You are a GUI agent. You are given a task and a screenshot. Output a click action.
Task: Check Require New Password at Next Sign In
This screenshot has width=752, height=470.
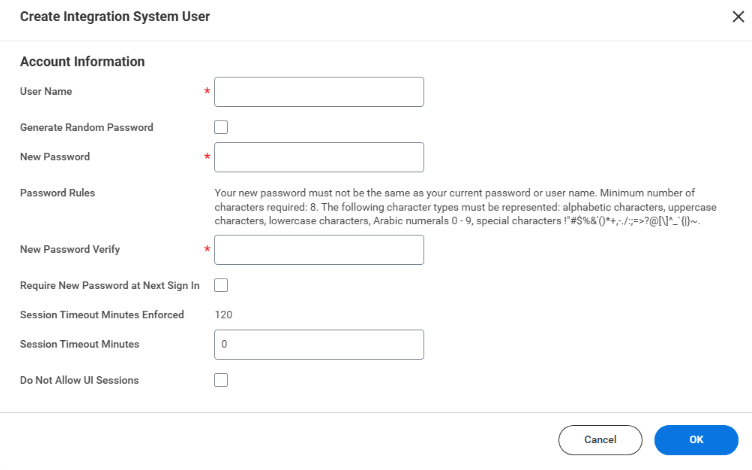coord(221,285)
